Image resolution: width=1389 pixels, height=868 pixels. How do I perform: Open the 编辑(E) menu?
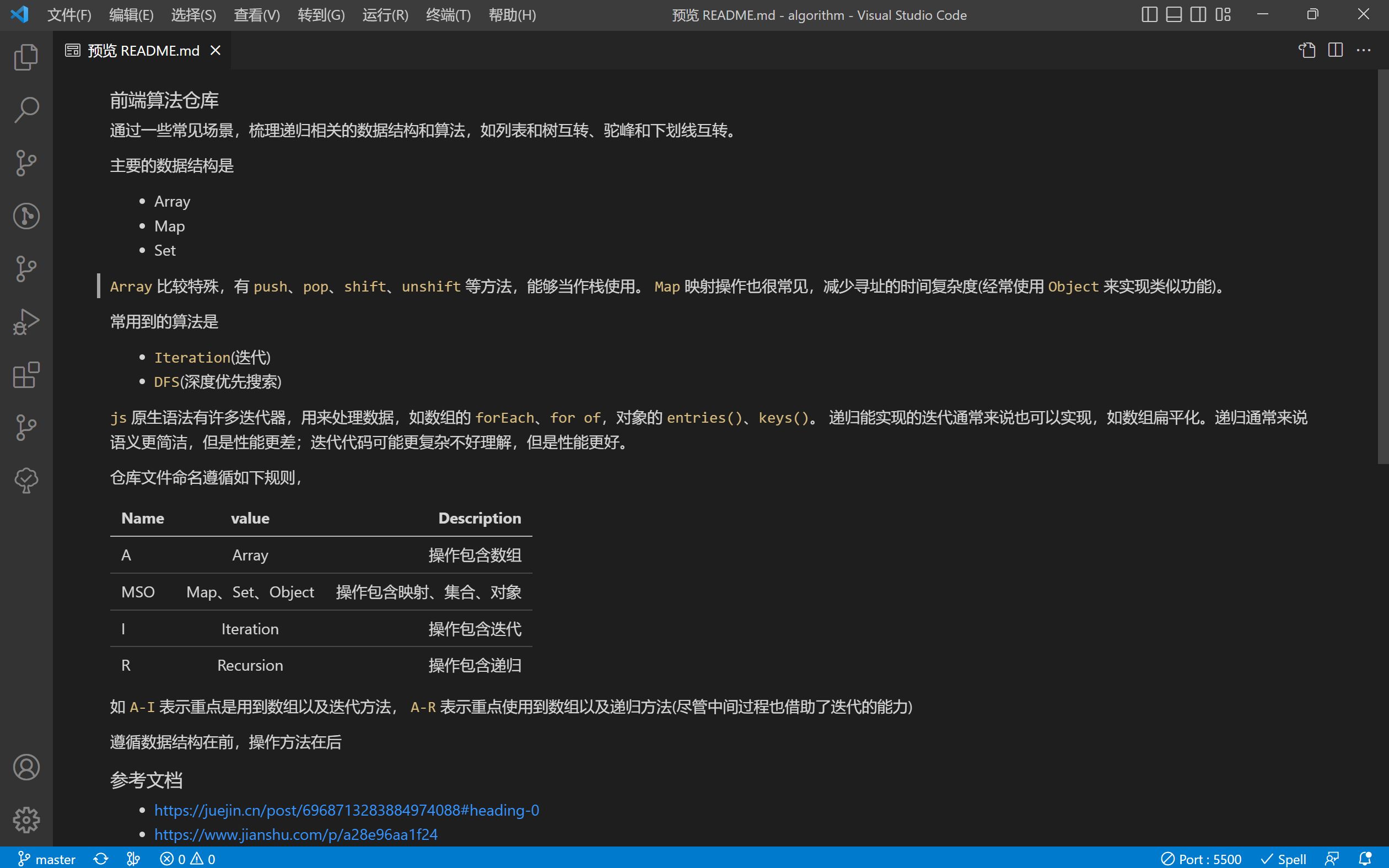[131, 15]
